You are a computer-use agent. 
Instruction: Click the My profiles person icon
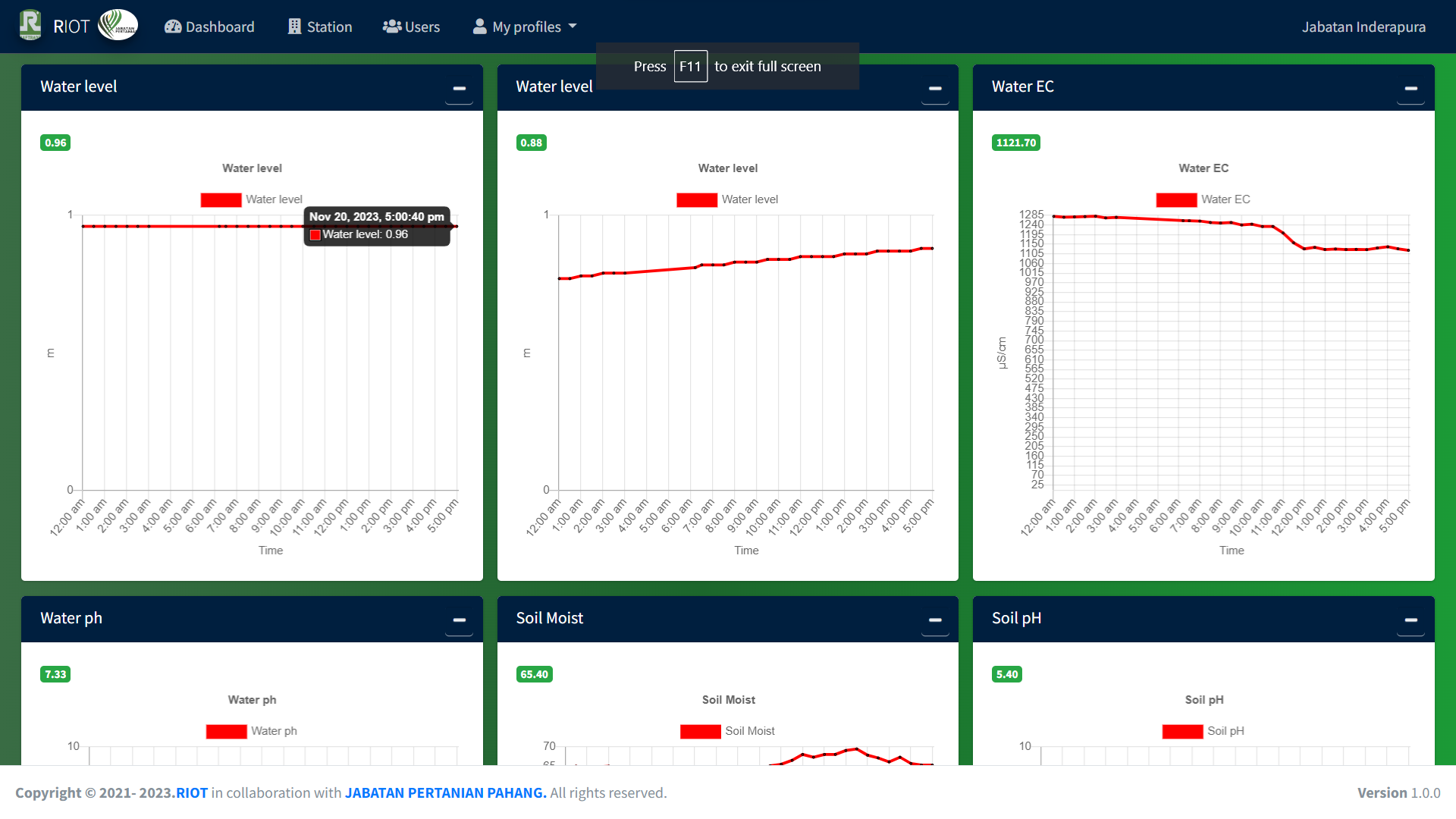(x=479, y=27)
